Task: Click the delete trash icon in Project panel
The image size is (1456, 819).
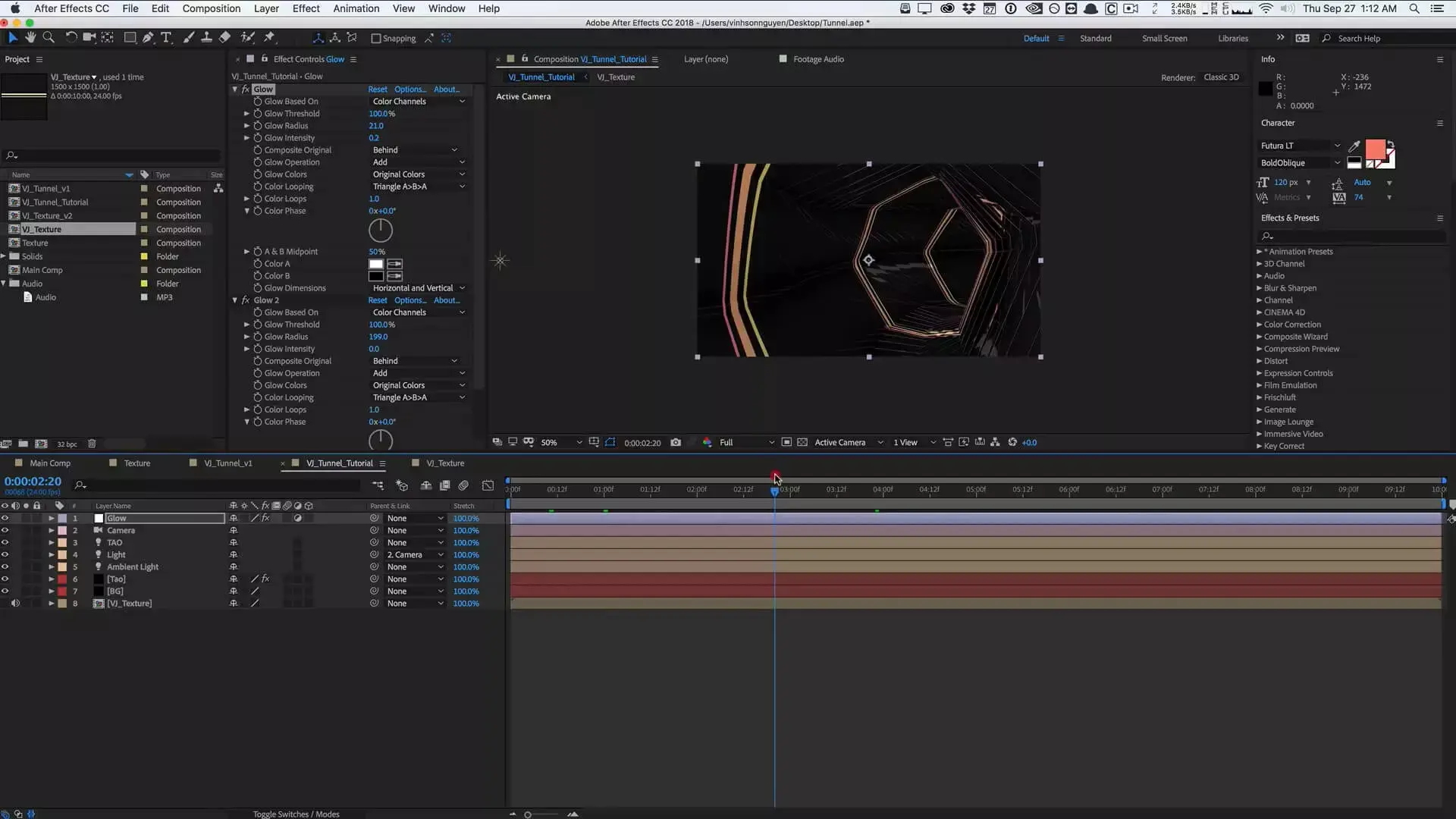Action: tap(92, 444)
